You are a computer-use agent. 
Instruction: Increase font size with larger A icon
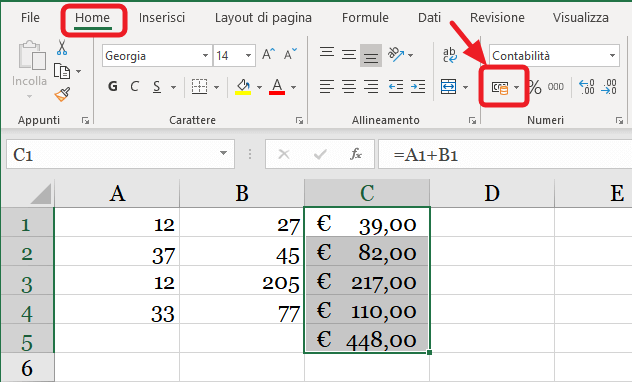click(x=268, y=54)
